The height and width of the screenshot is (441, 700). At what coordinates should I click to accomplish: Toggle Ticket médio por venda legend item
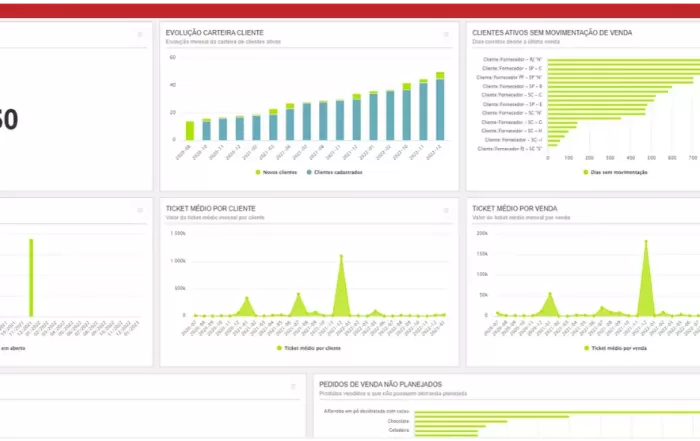[615, 347]
